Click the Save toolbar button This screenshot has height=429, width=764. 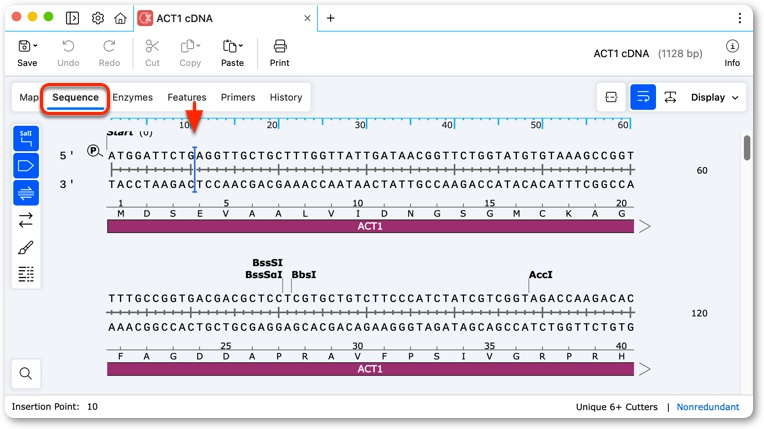27,53
